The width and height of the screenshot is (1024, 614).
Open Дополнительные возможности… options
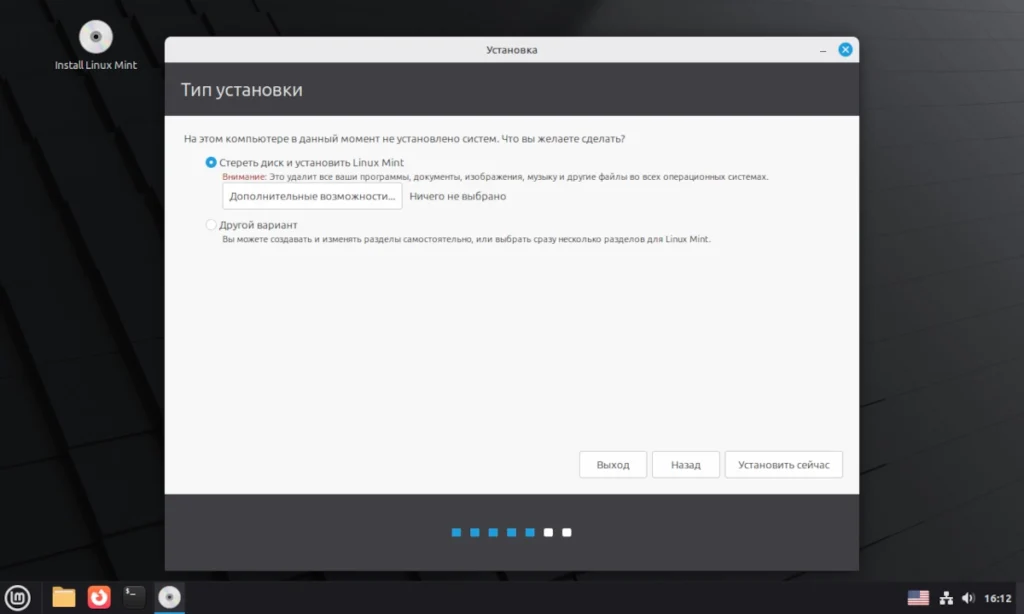tap(312, 196)
